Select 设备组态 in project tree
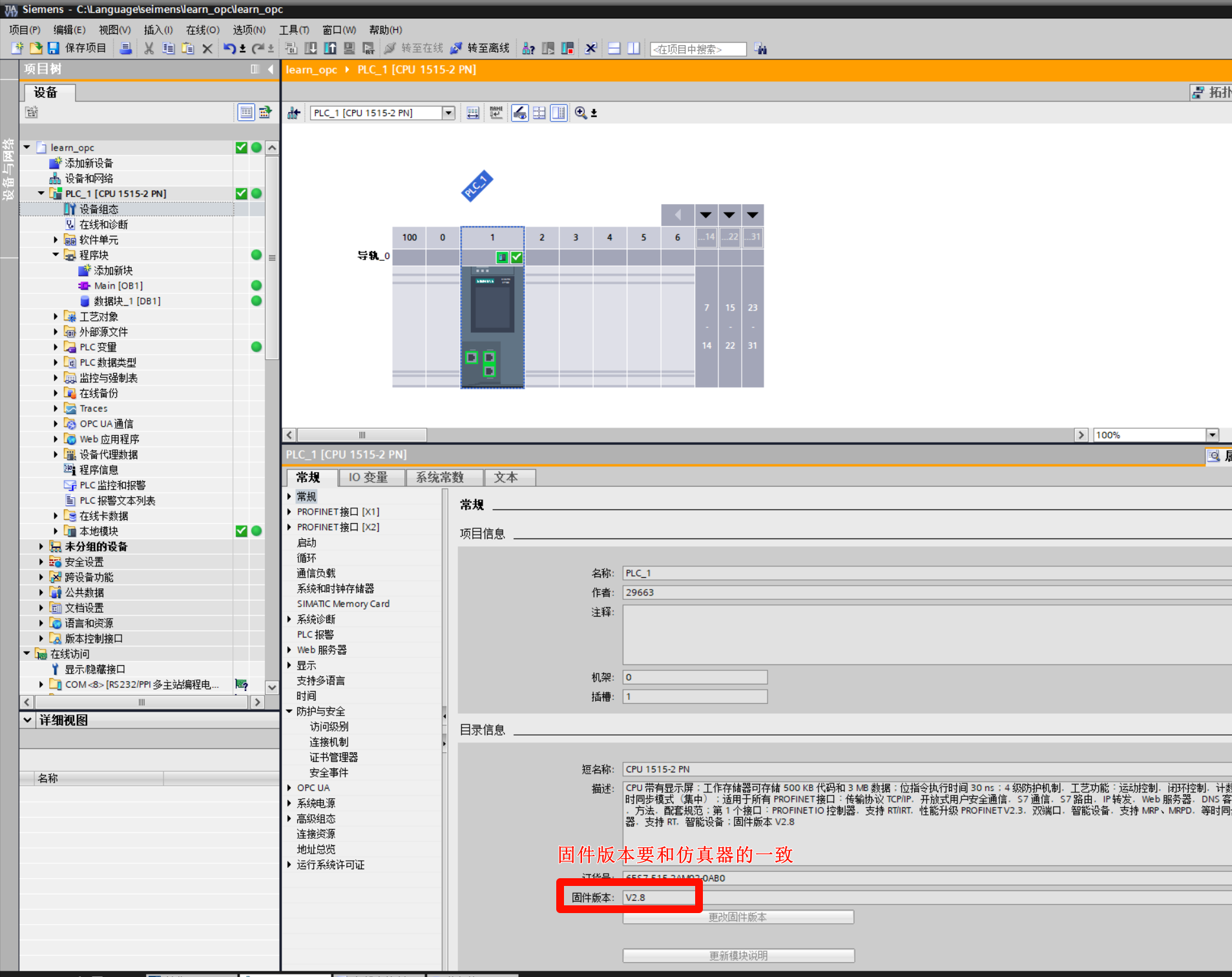The width and height of the screenshot is (1232, 977). pyautogui.click(x=99, y=209)
